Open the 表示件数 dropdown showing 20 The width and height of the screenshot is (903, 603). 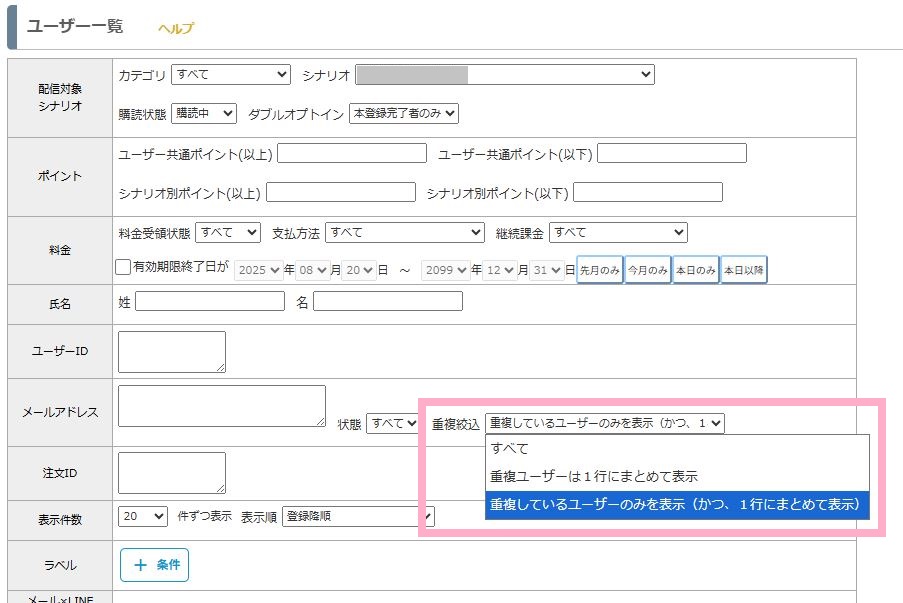(143, 516)
